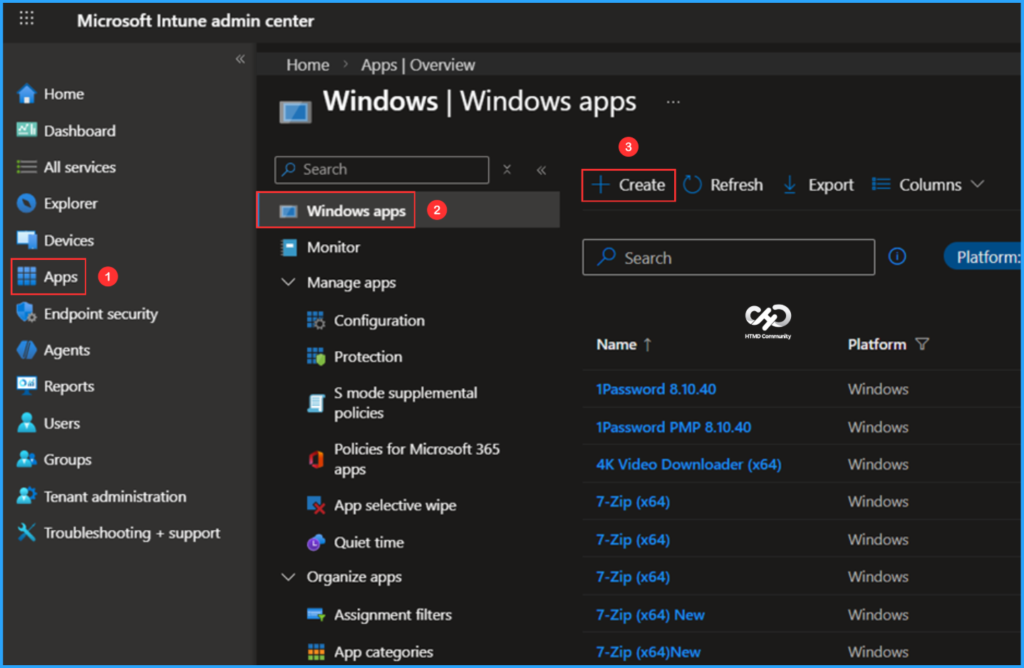Click the Export icon to export apps
This screenshot has height=668, width=1024.
[817, 185]
